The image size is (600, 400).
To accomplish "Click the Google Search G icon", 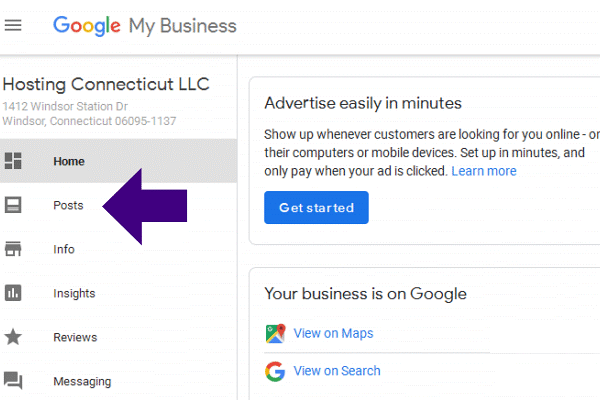I will pos(275,371).
